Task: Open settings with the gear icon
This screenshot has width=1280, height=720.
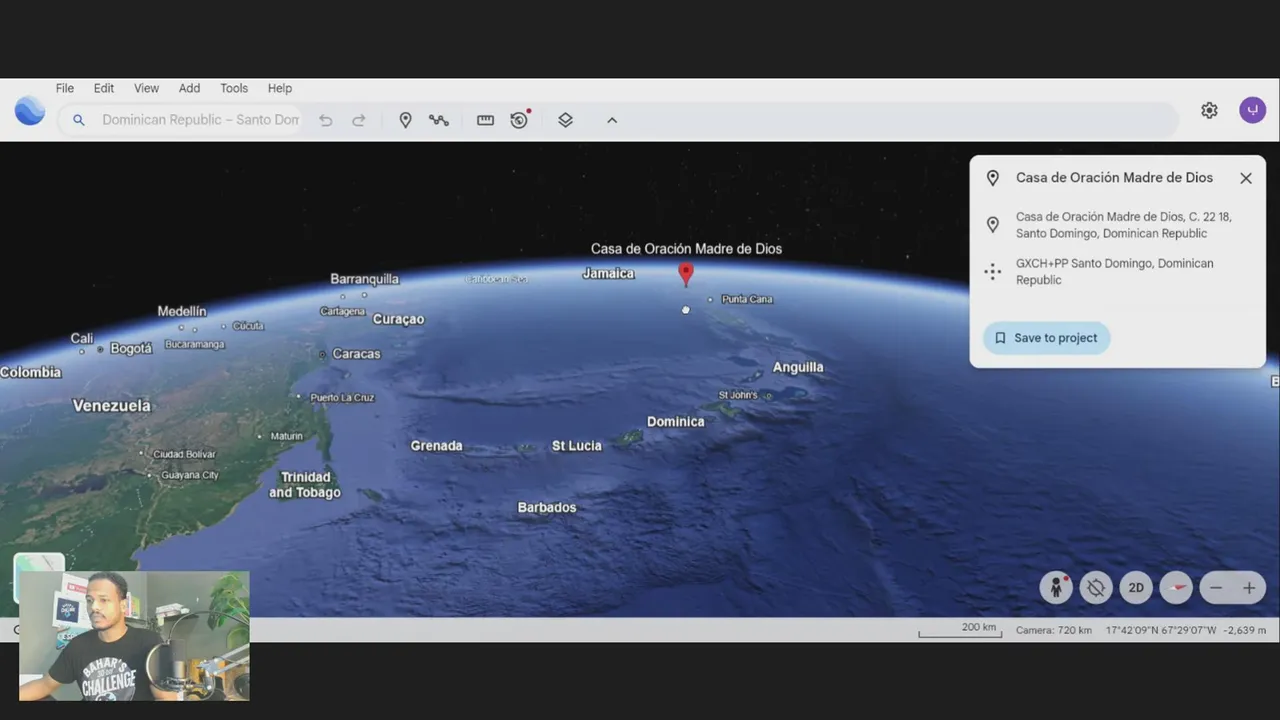Action: tap(1209, 110)
